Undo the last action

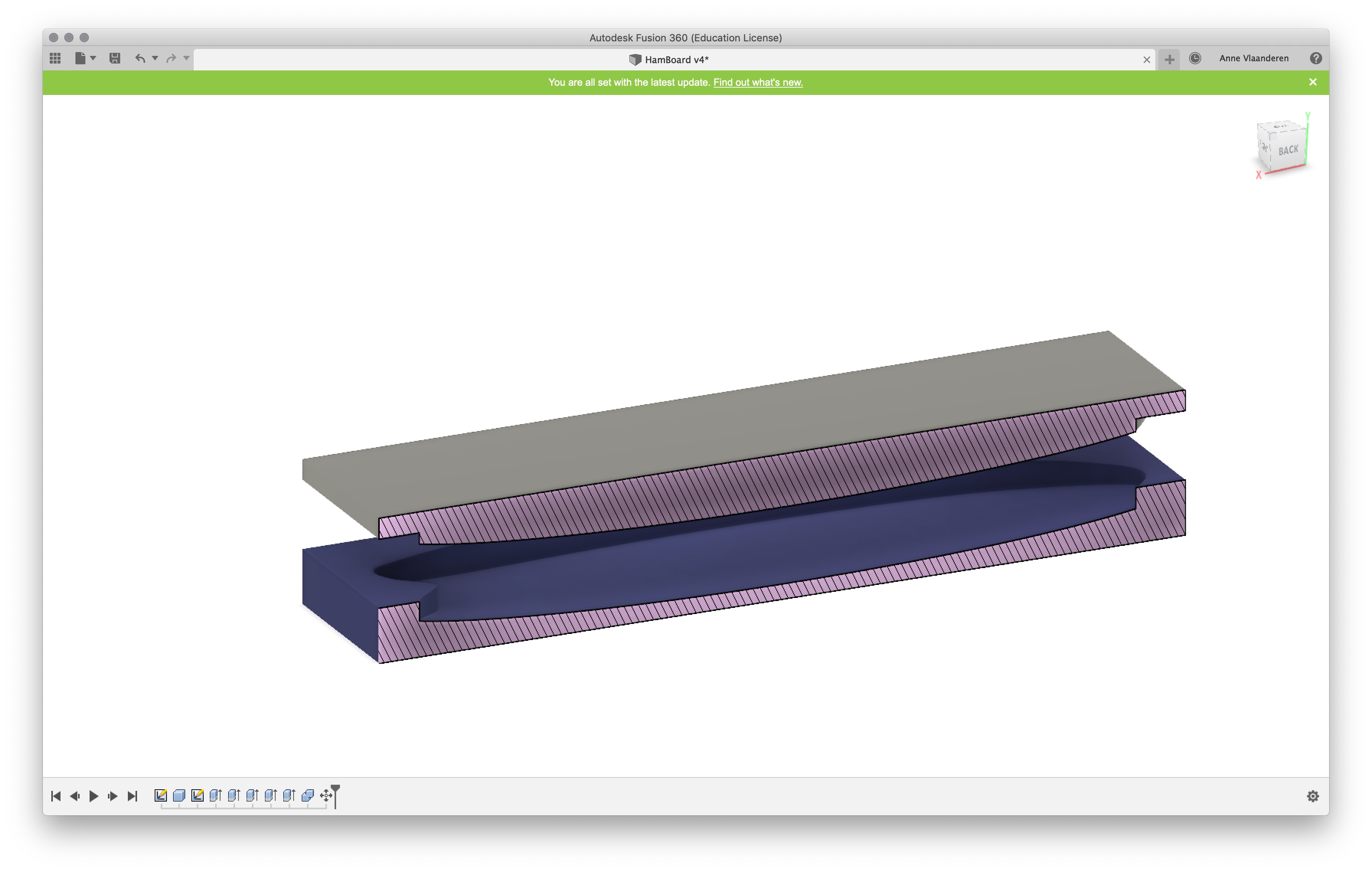(x=140, y=58)
